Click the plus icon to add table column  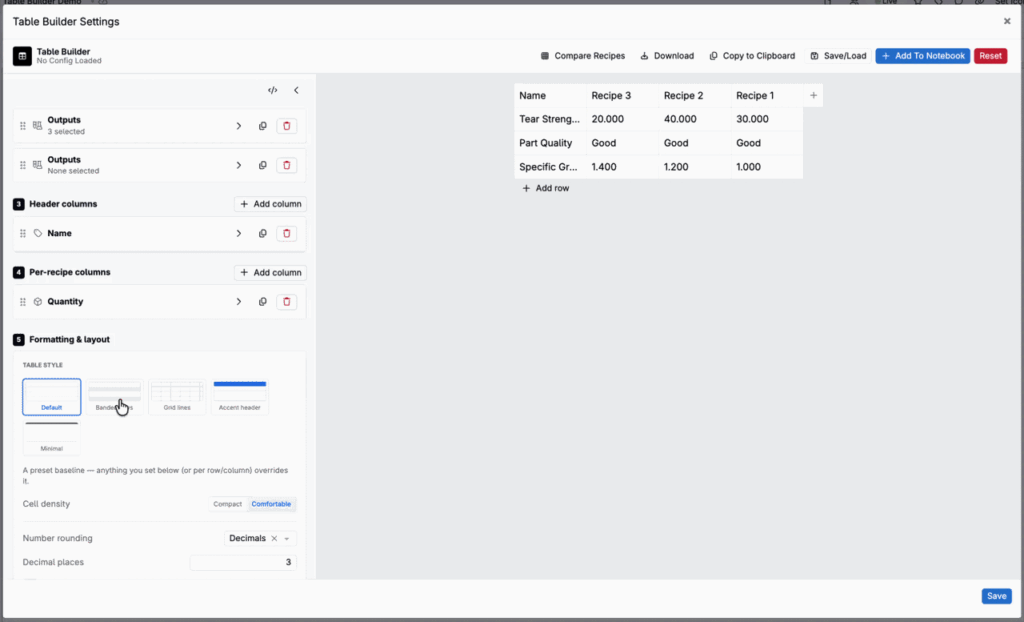813,95
